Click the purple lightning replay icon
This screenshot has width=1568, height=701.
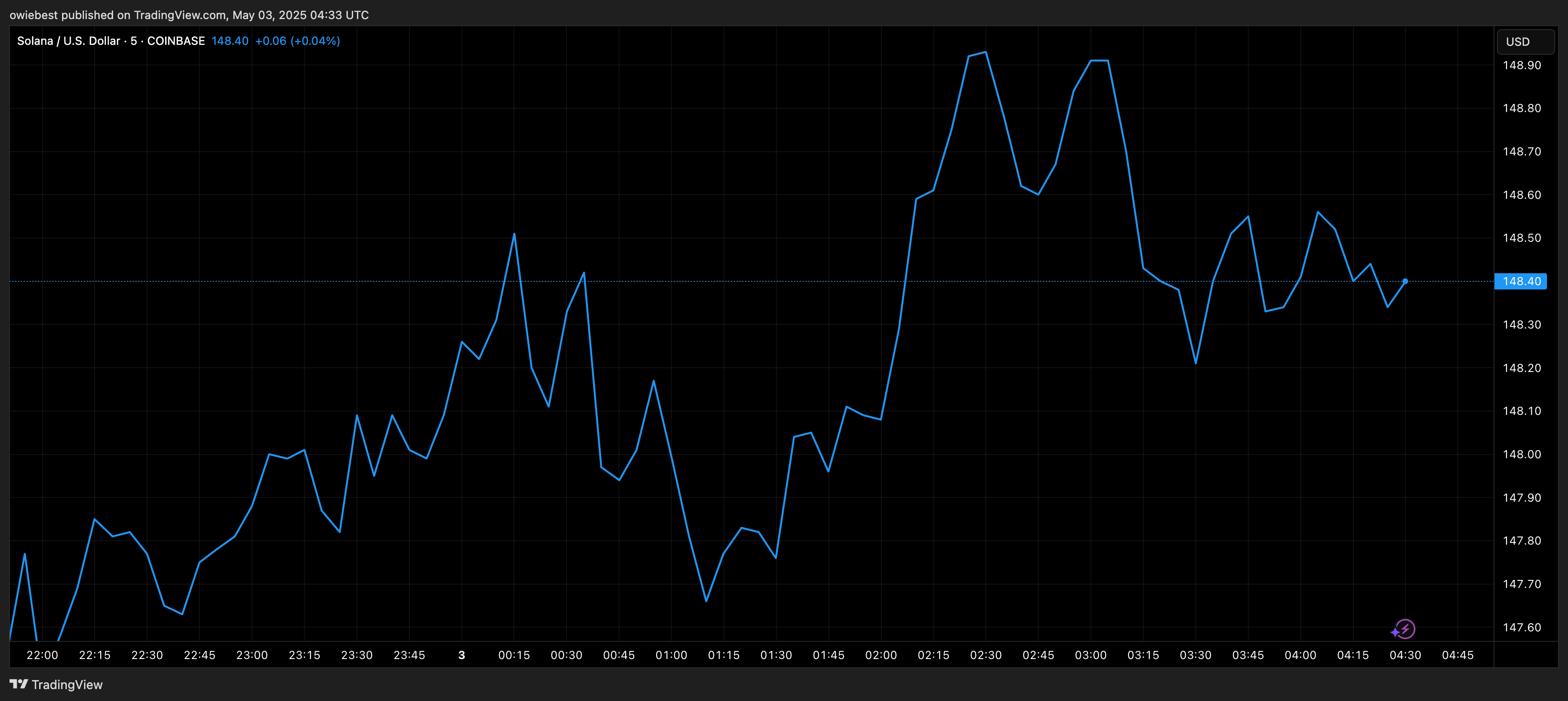click(1404, 629)
